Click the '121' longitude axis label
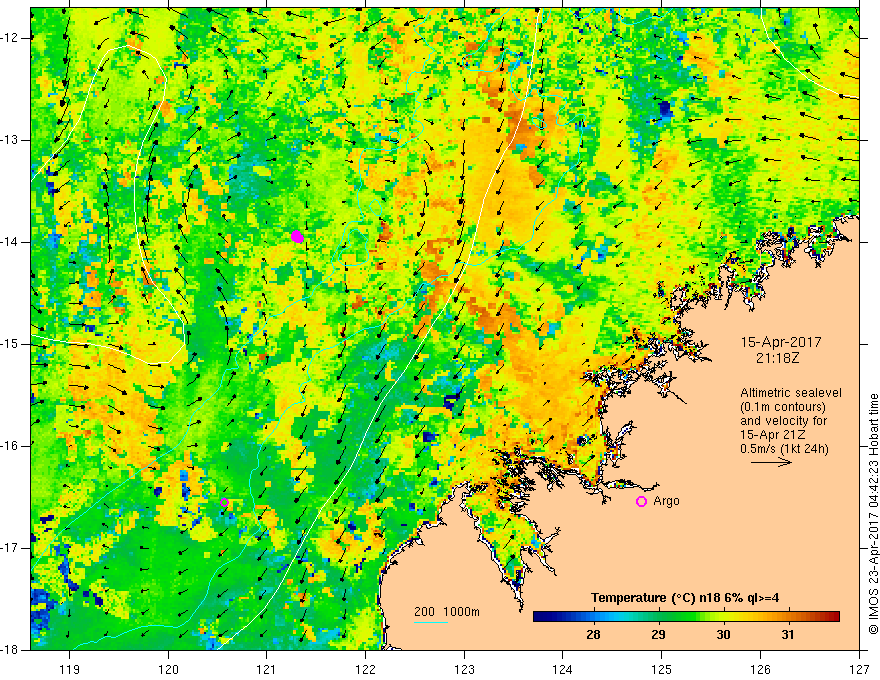 pyautogui.click(x=267, y=669)
